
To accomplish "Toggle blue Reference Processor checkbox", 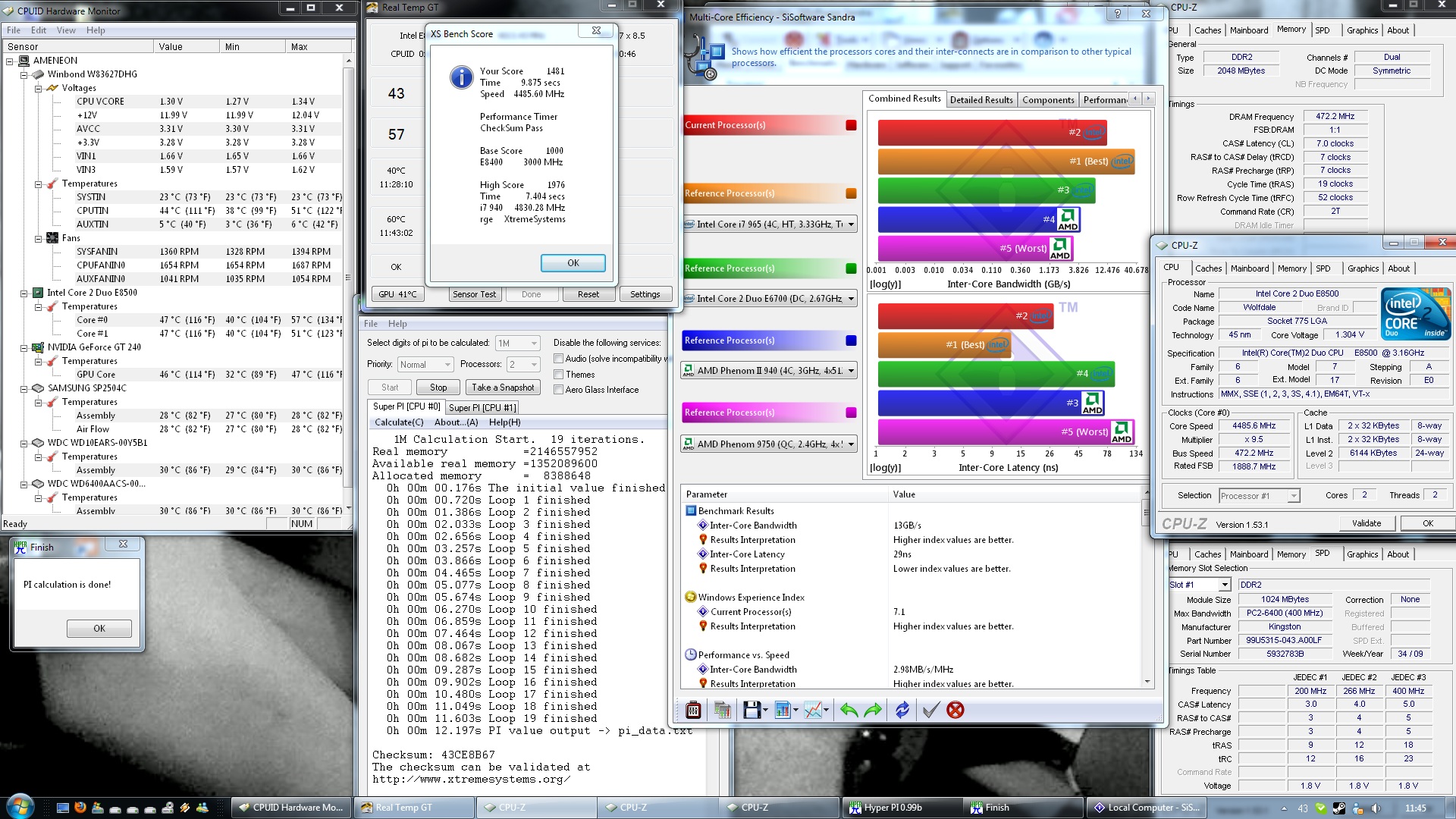I will pyautogui.click(x=851, y=340).
